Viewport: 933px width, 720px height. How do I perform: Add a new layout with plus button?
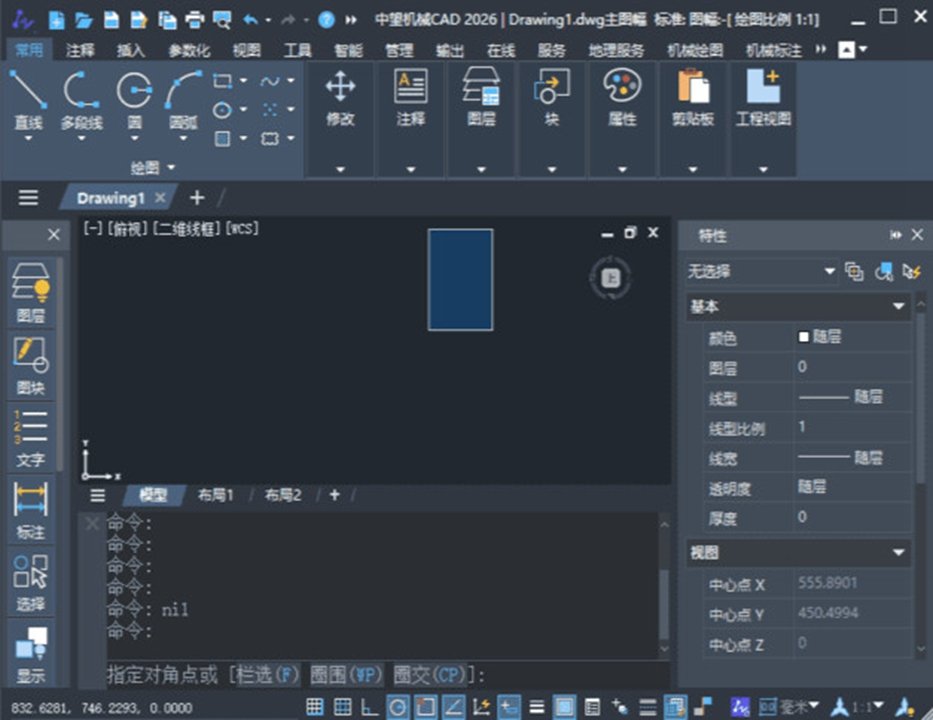click(334, 495)
